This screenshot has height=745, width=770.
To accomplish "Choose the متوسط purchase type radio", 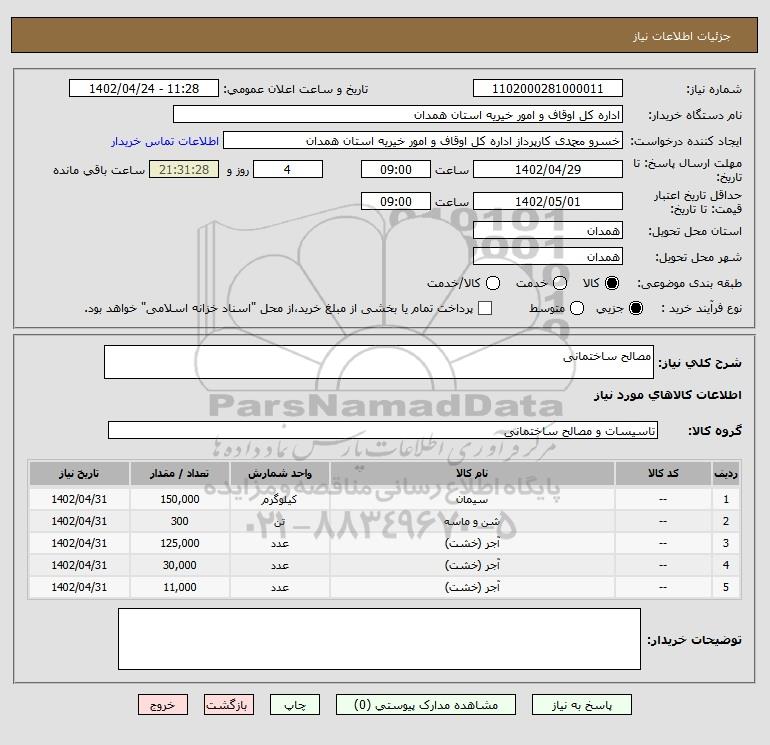I will 577,308.
